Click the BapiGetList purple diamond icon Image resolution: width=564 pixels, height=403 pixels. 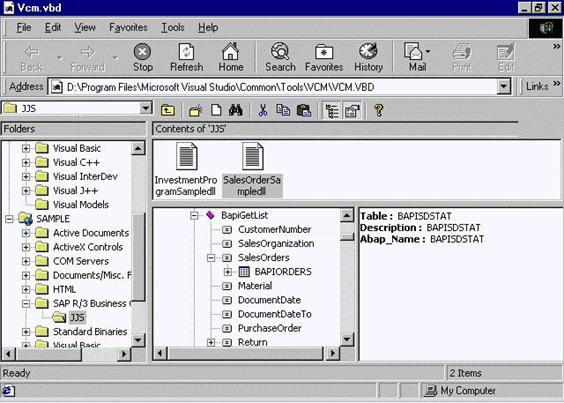coord(210,215)
